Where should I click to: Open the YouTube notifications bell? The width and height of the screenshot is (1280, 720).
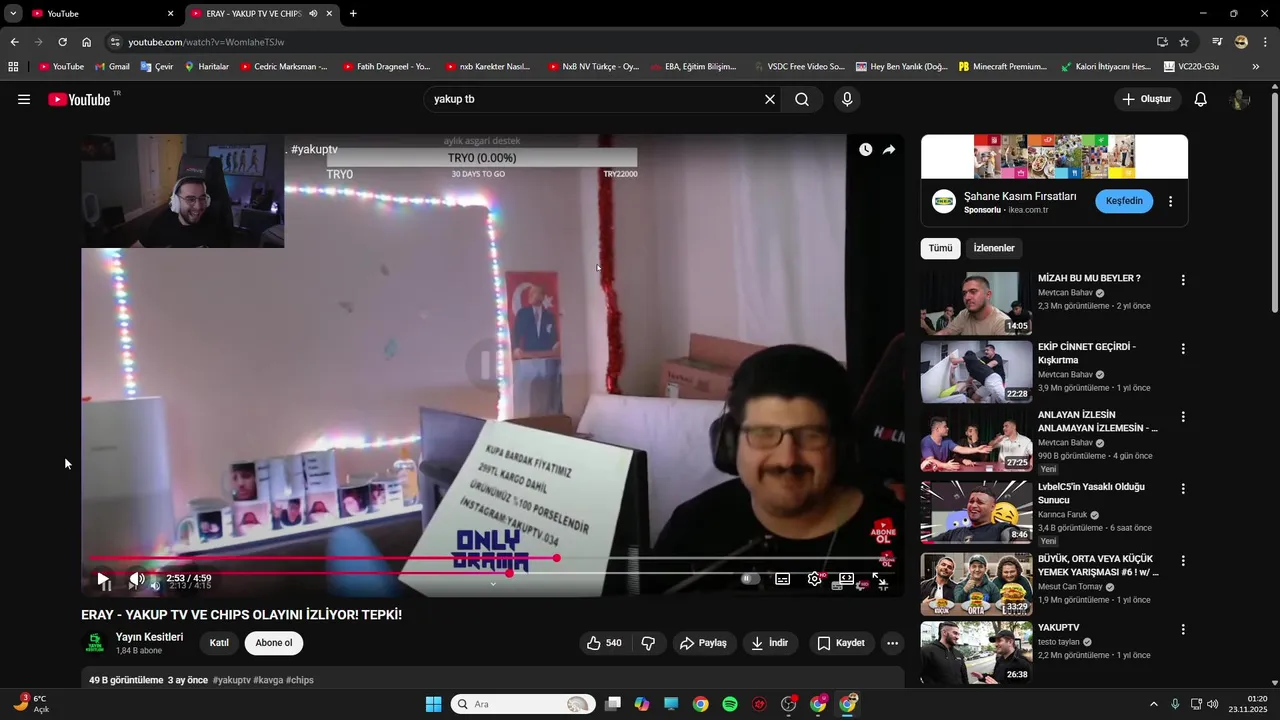click(1201, 99)
